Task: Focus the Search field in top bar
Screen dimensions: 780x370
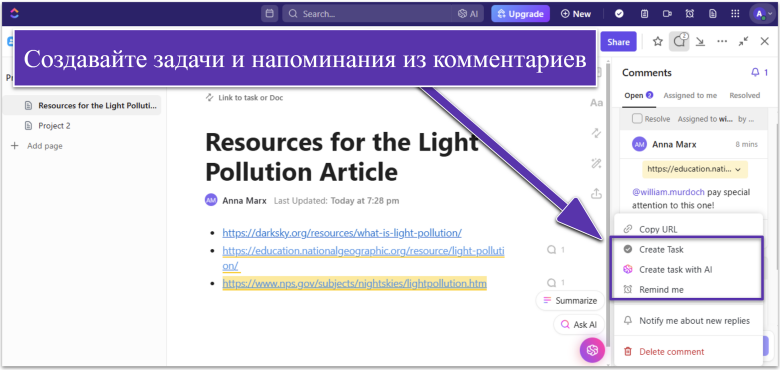Action: 368,14
